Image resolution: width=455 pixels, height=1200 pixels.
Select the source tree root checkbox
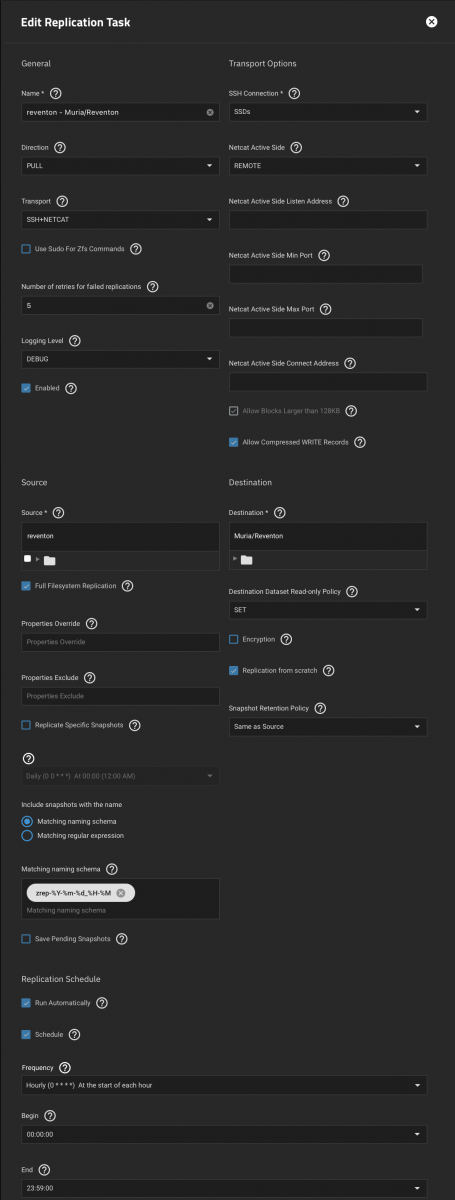tap(27, 559)
